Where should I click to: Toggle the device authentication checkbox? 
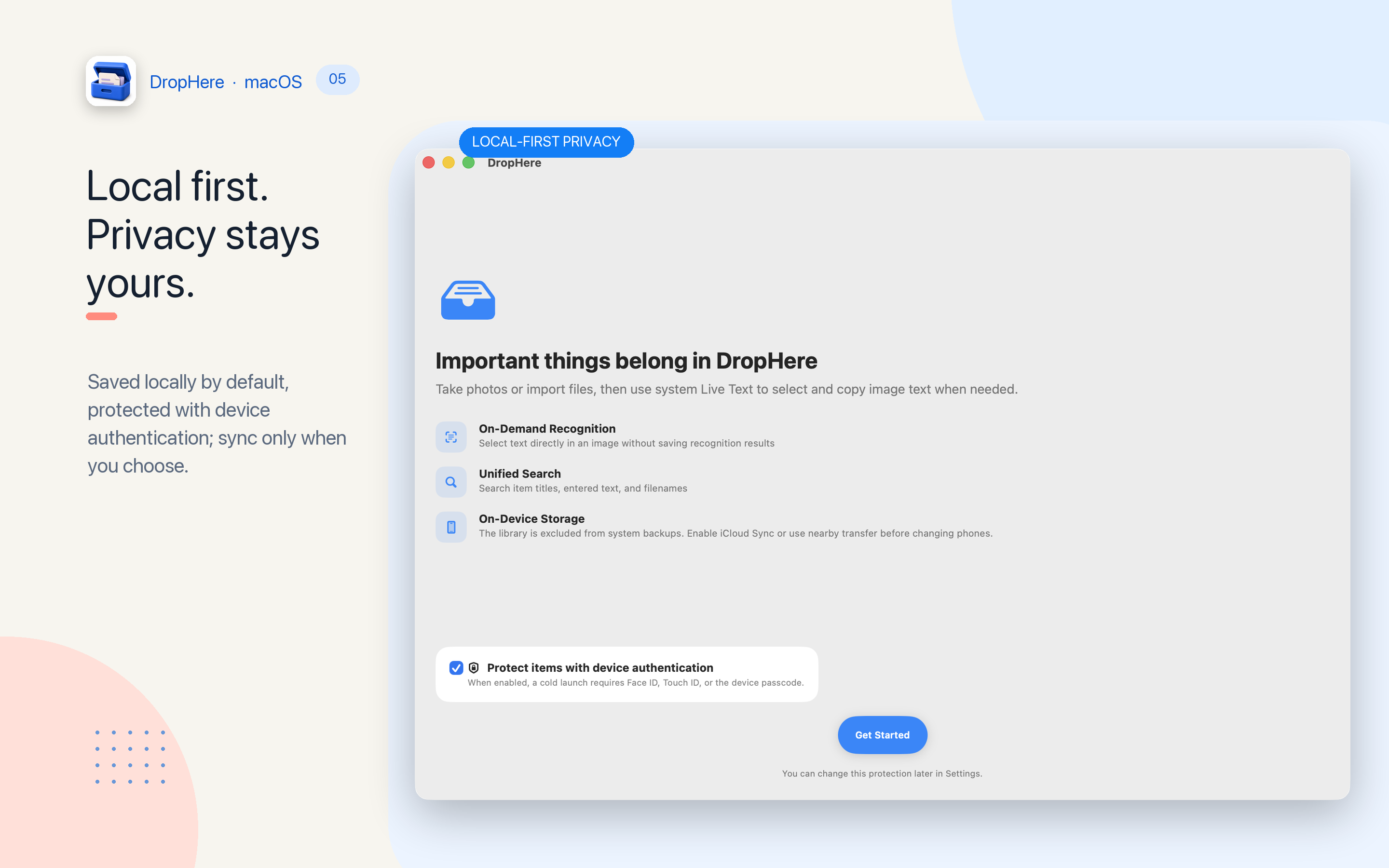click(x=456, y=668)
